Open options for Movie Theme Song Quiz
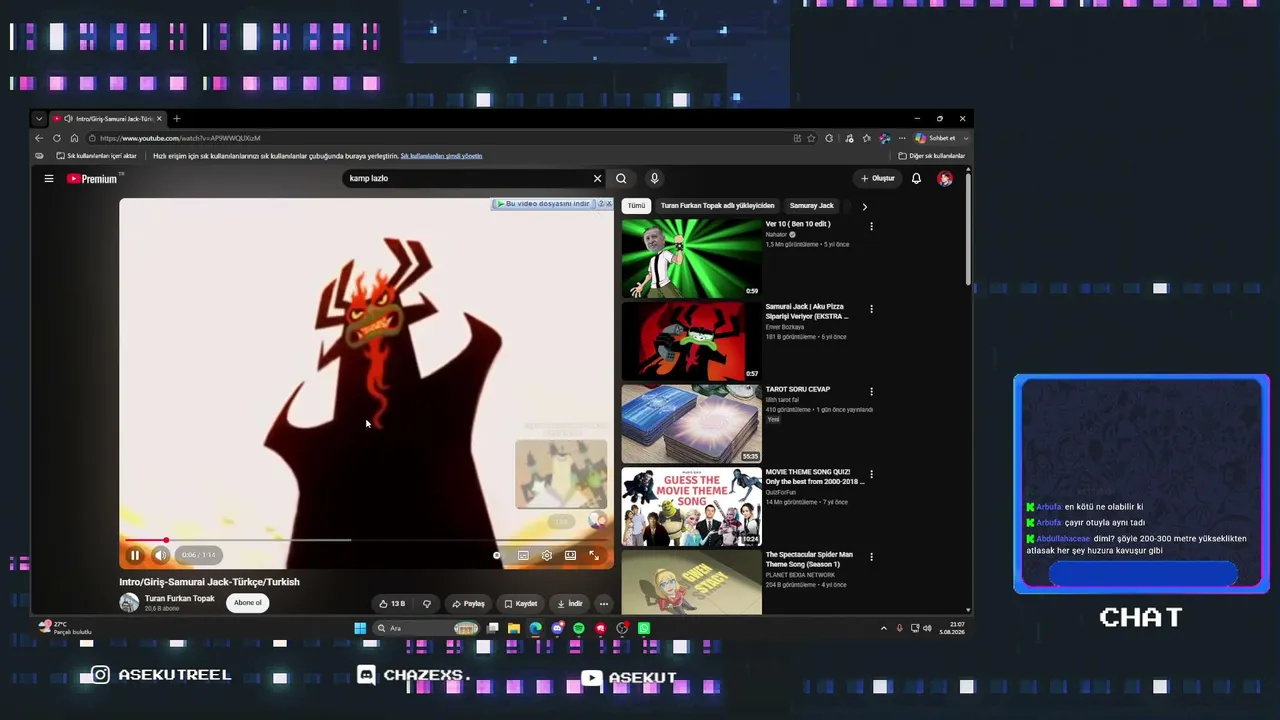Viewport: 1280px width, 720px height. pos(871,474)
